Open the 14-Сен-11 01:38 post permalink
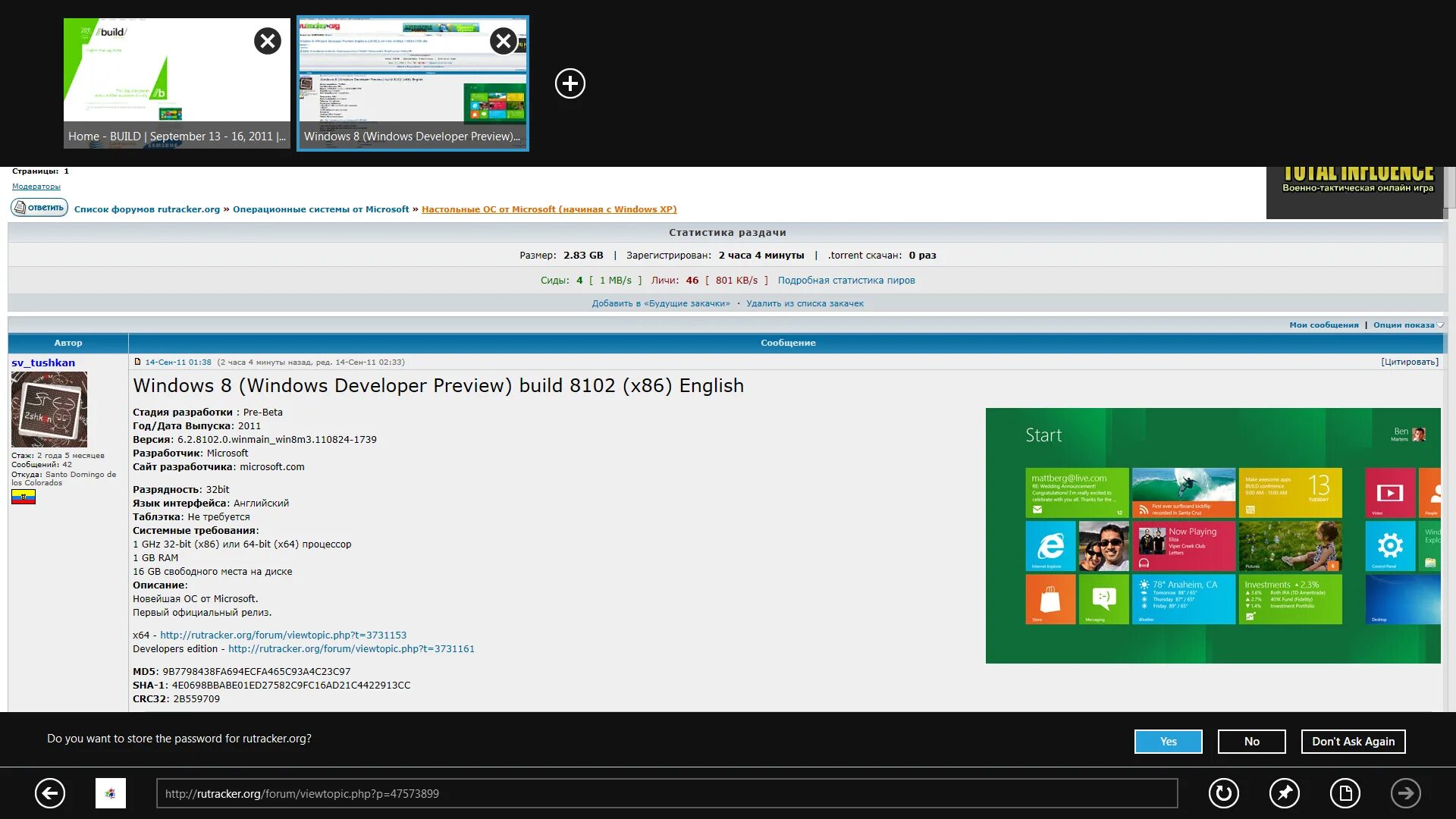Viewport: 1456px width, 819px height. (x=178, y=362)
